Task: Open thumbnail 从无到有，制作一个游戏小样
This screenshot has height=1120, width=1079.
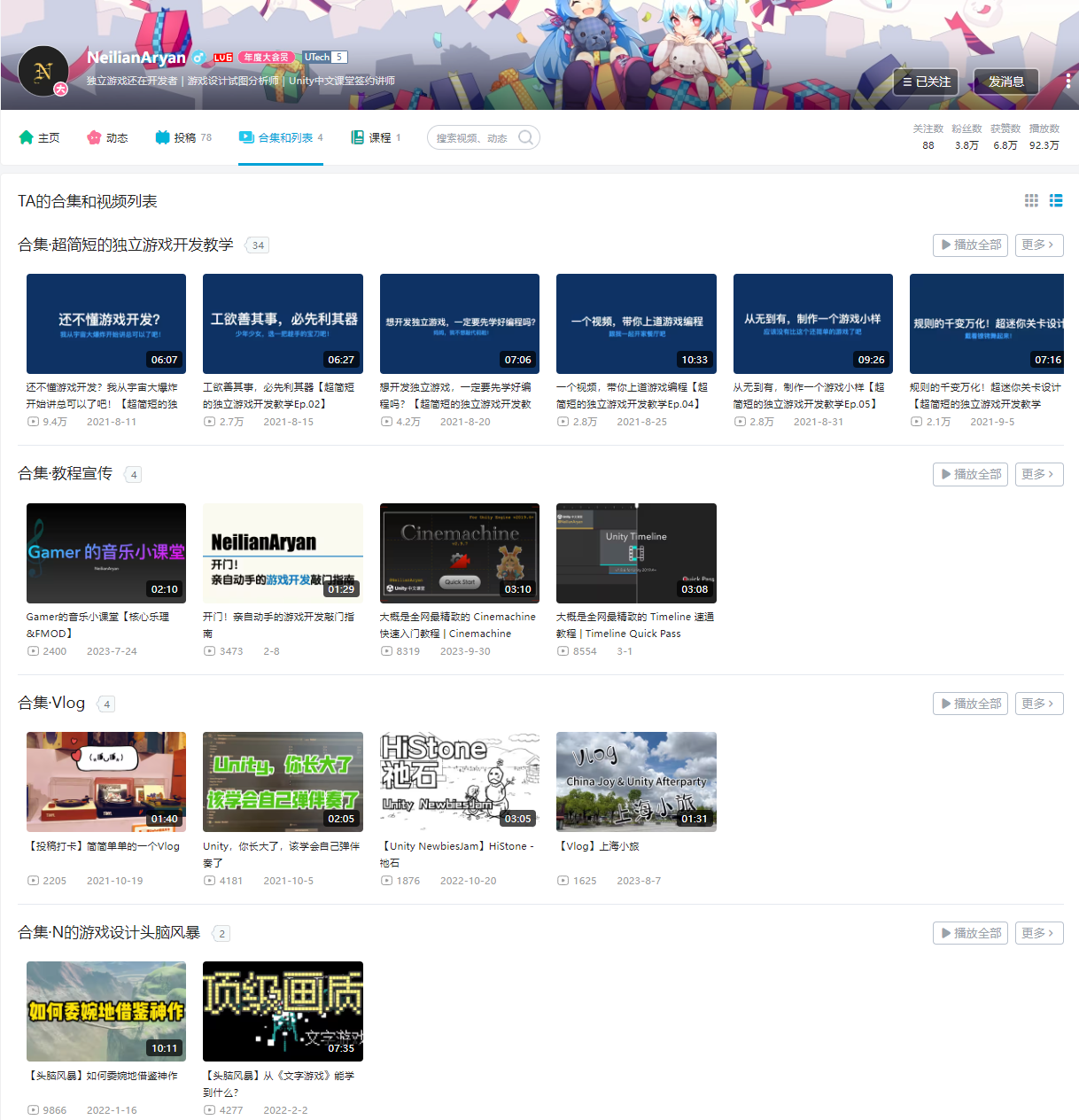Action: (x=813, y=323)
